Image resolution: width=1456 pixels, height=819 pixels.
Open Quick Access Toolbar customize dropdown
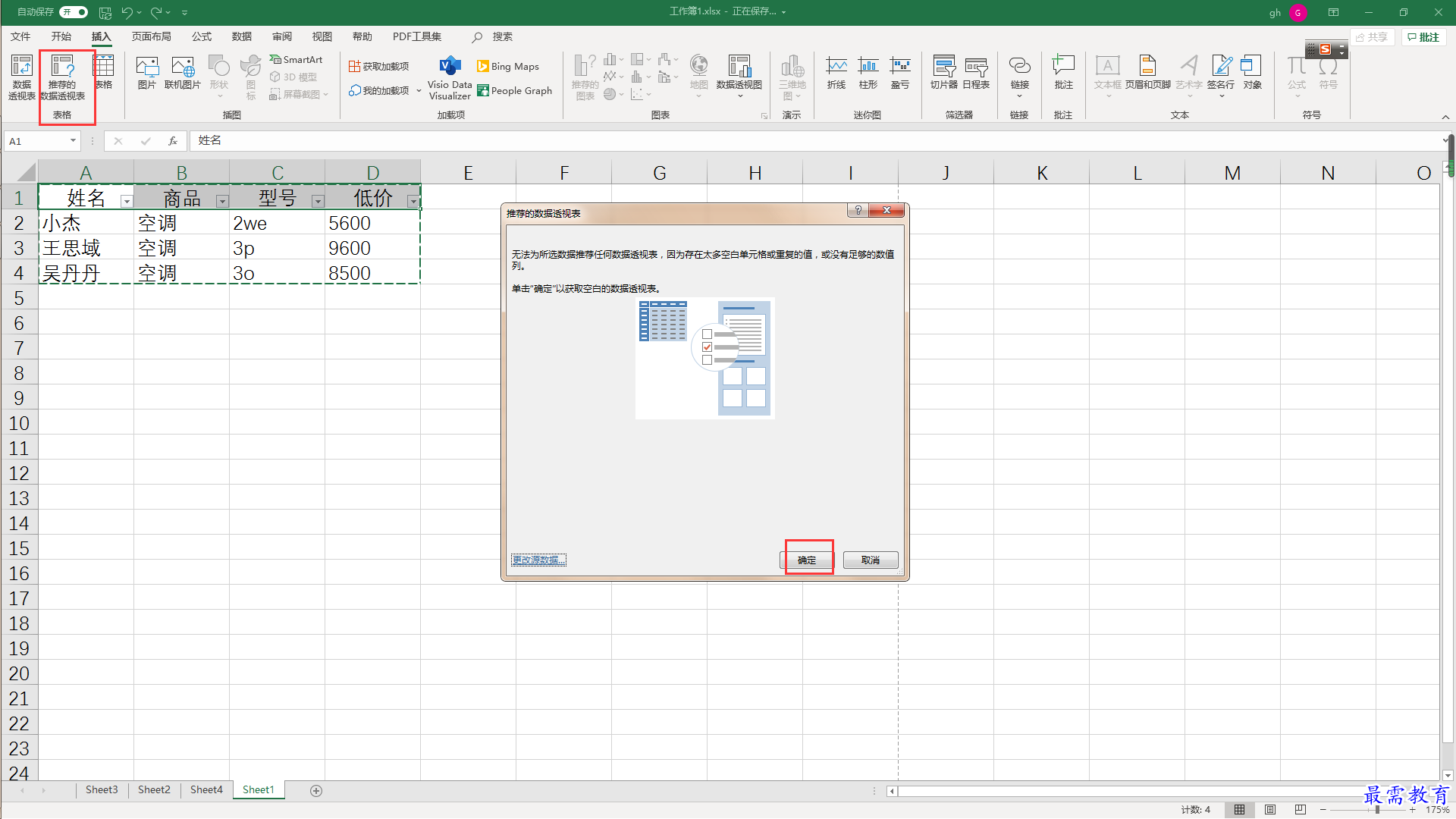tap(184, 12)
